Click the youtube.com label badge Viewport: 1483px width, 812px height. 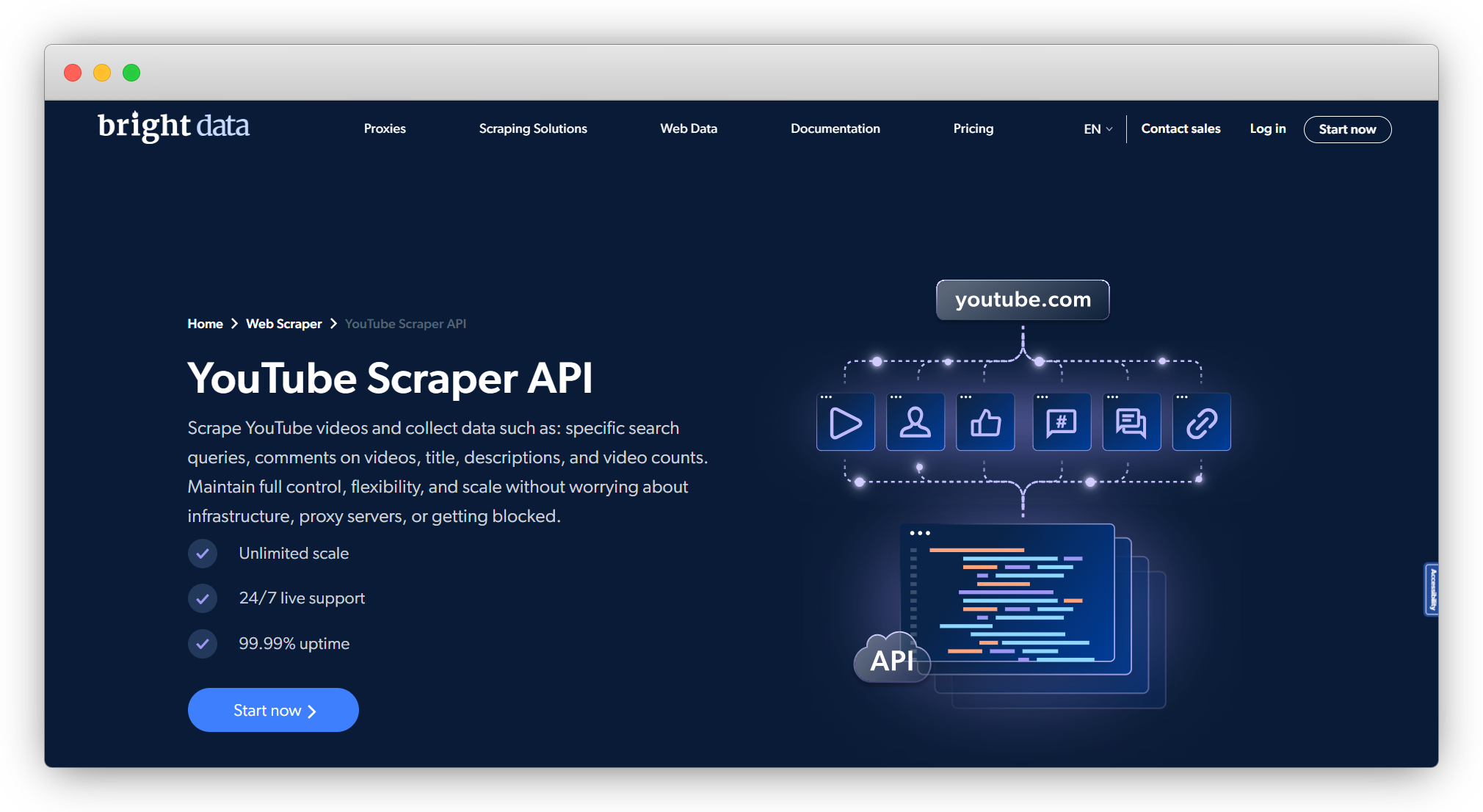point(1023,300)
